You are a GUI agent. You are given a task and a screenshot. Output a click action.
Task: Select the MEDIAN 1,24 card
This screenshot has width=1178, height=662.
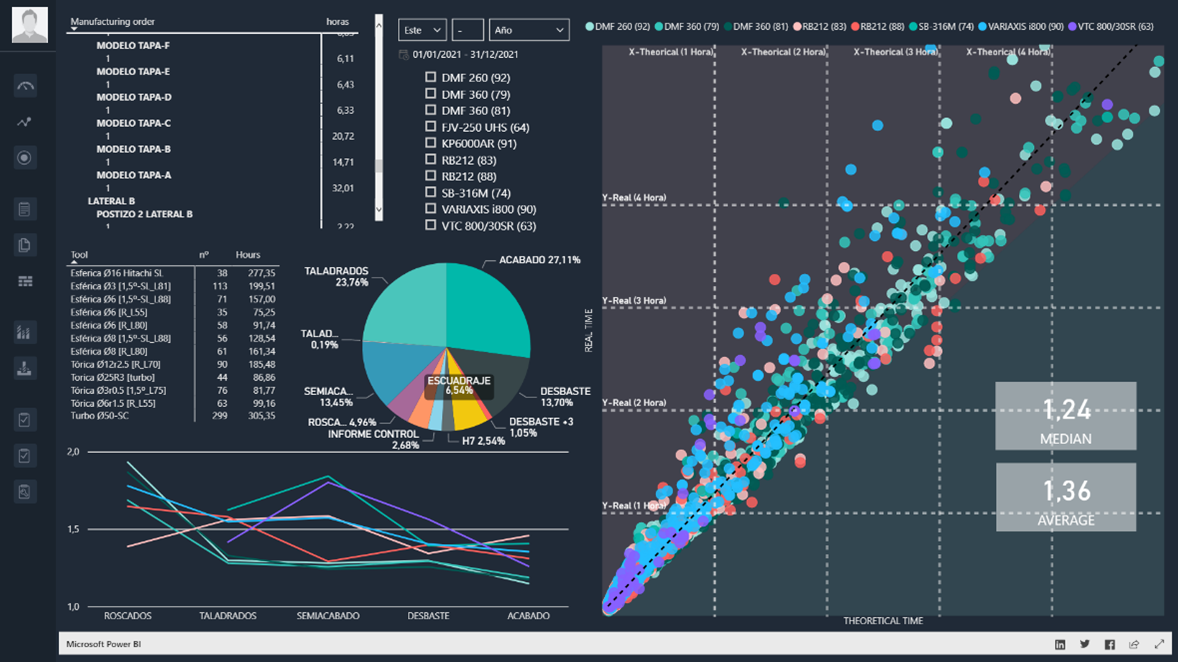(x=1065, y=416)
